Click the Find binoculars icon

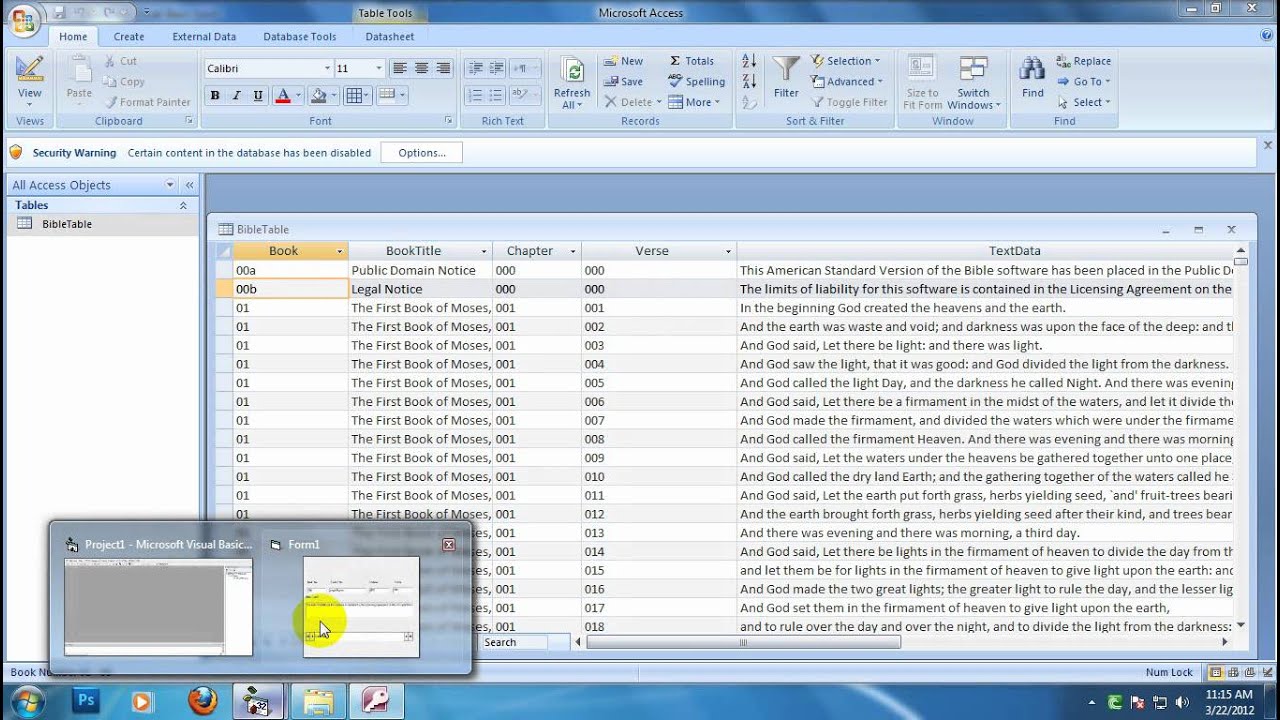[x=1032, y=70]
